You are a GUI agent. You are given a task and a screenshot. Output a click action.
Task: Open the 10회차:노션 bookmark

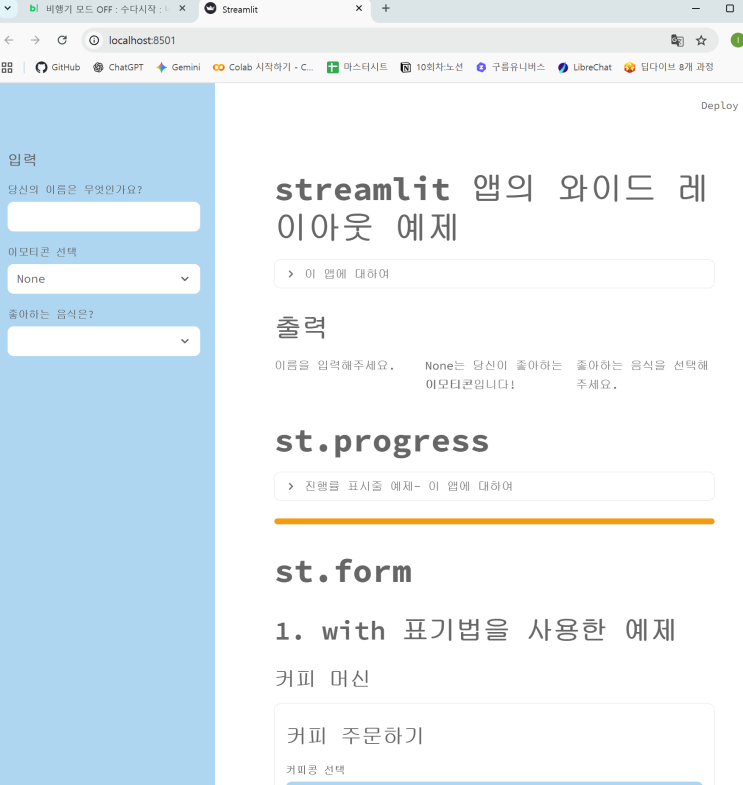coord(432,67)
